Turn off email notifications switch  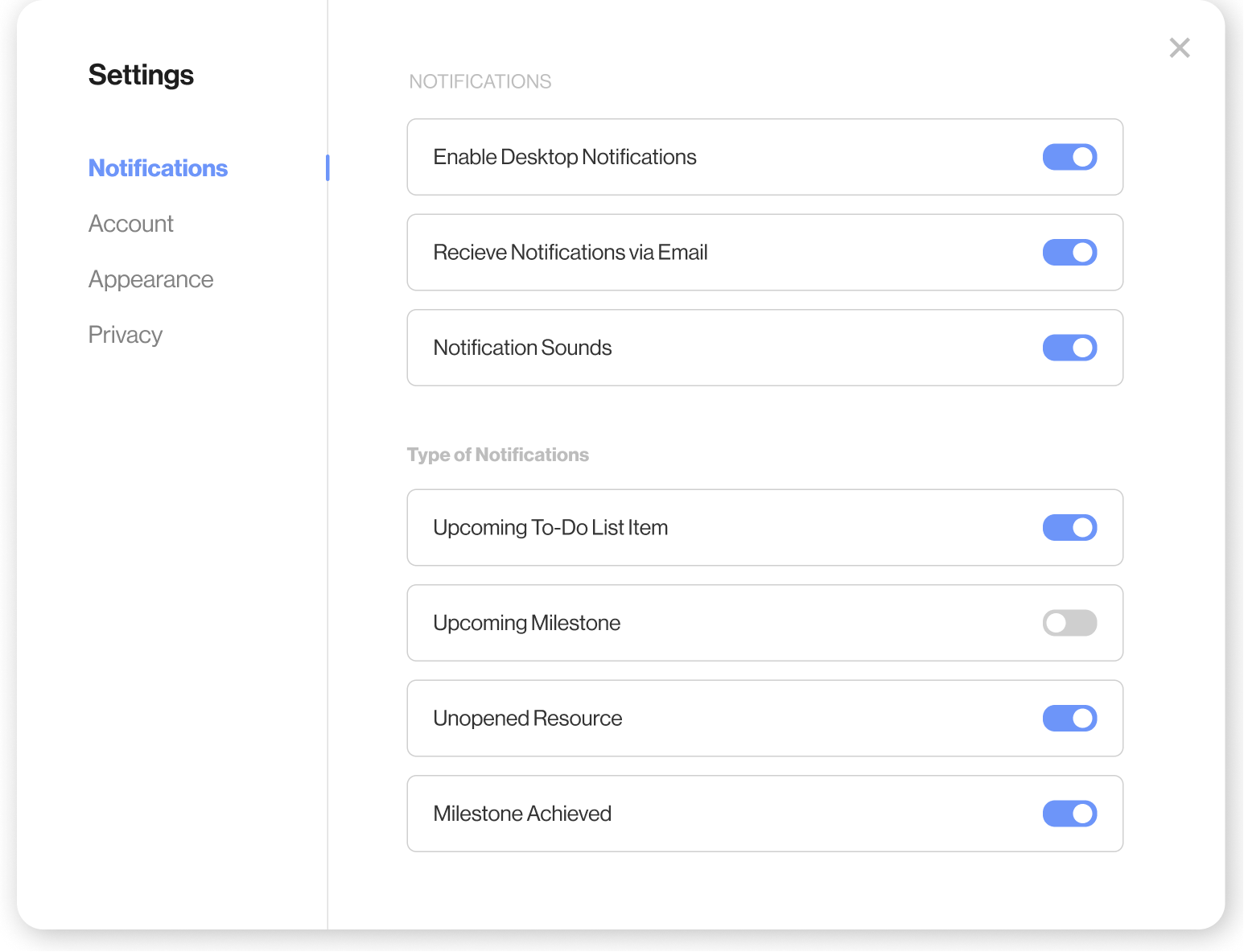[x=1069, y=253]
